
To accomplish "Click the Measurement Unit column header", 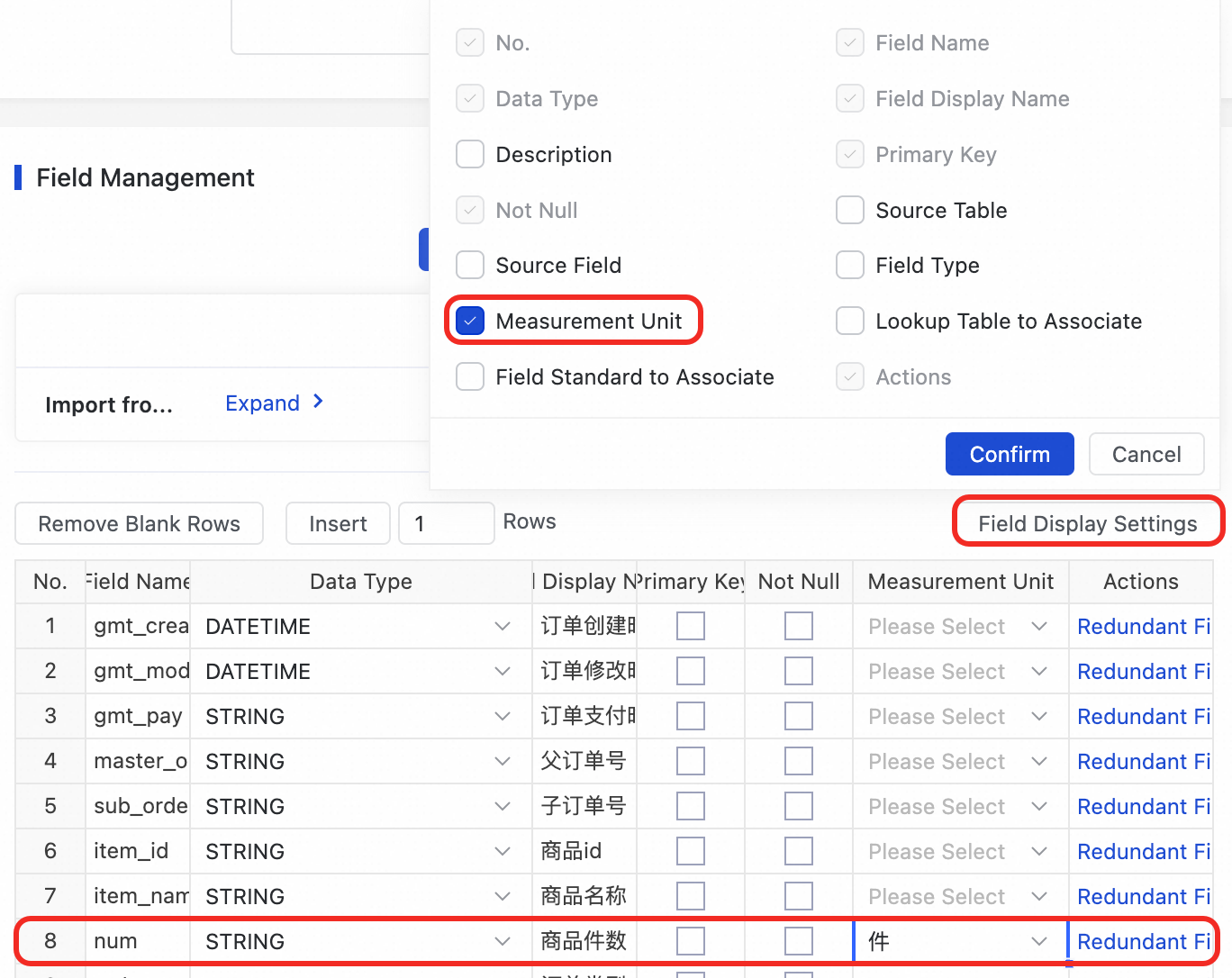I will pyautogui.click(x=960, y=582).
